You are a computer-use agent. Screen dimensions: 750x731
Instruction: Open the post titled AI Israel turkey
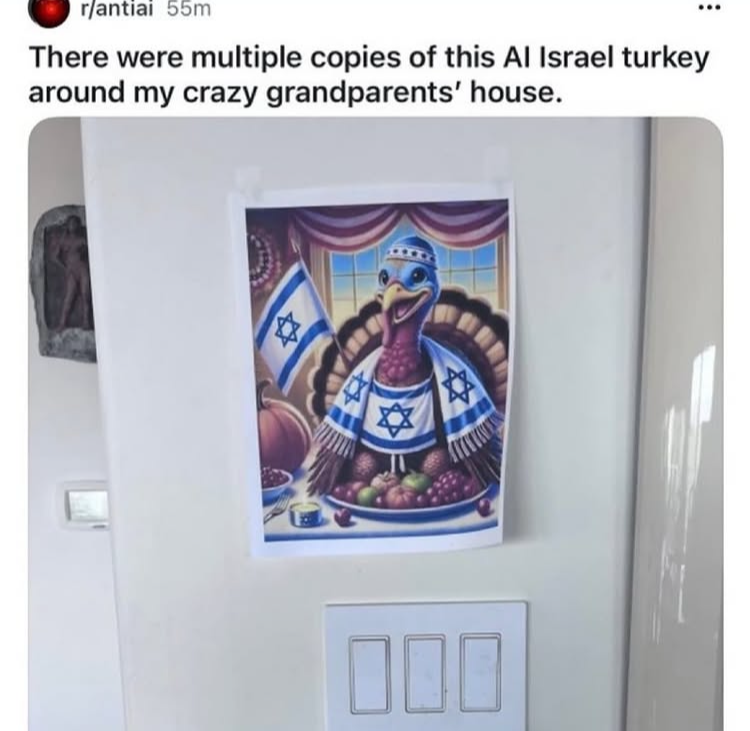pyautogui.click(x=368, y=75)
